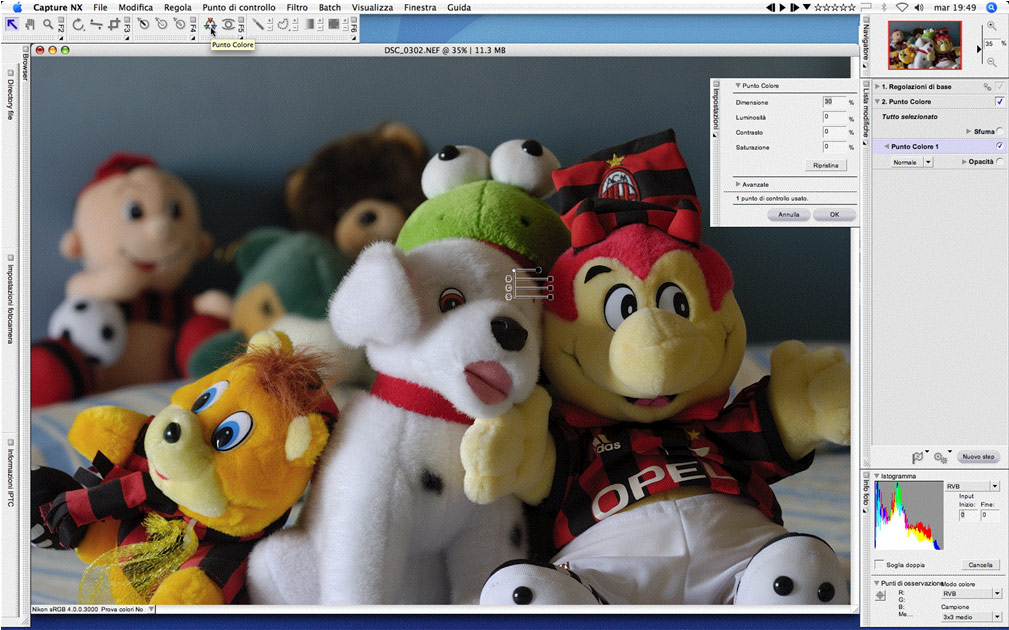Screen dimensions: 1009x630
Task: Open the Apple menu
Action: click(x=17, y=8)
